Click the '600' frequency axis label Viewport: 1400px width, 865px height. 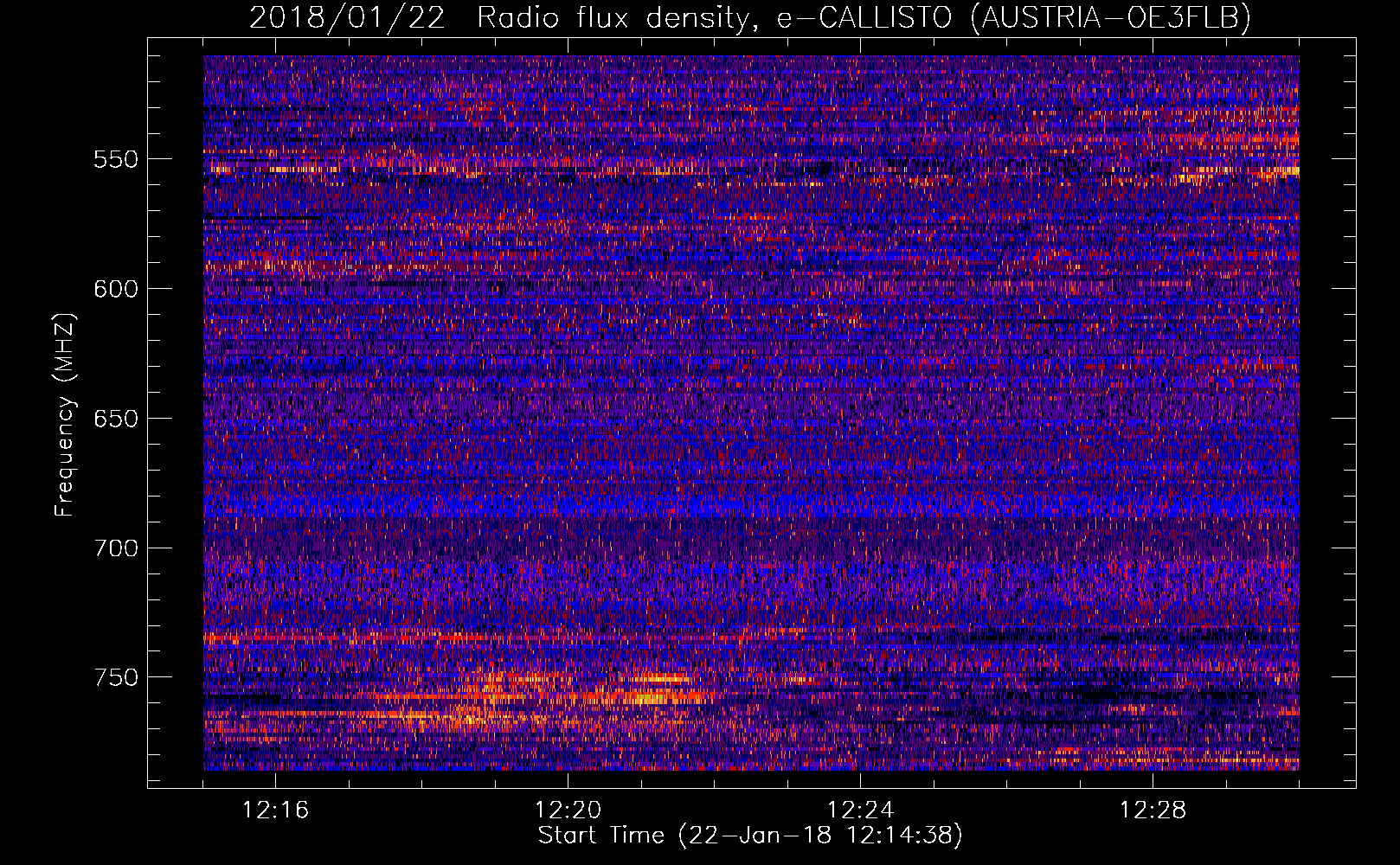tap(116, 289)
